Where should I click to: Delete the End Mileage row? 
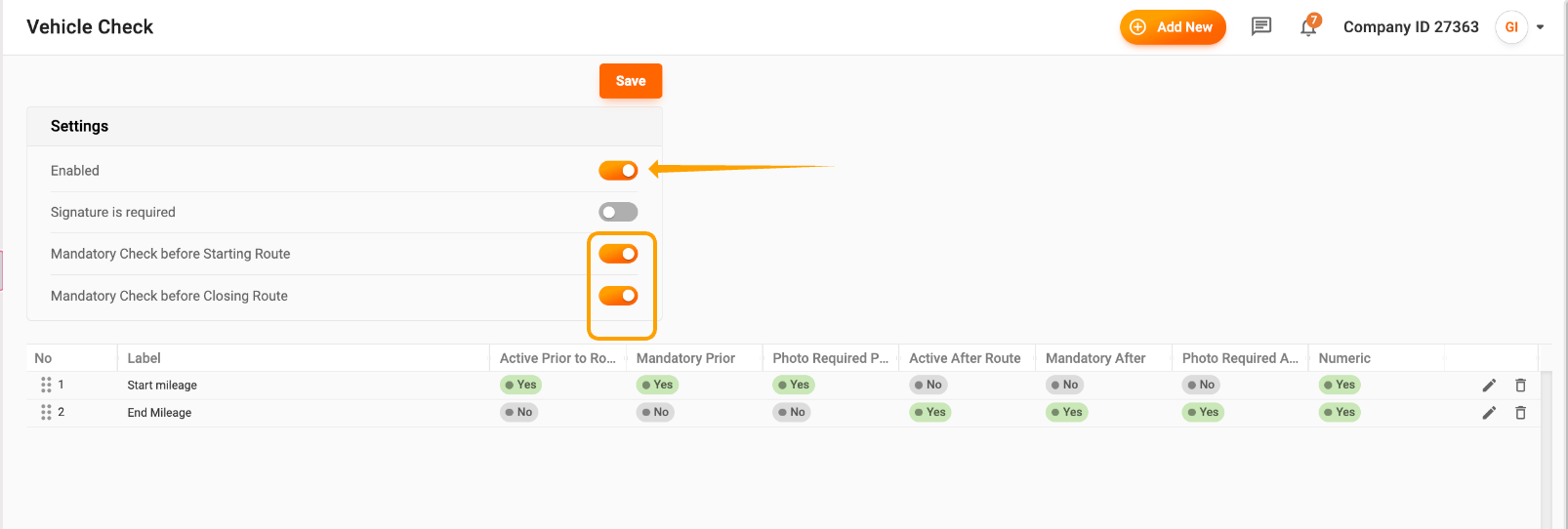[x=1520, y=413]
